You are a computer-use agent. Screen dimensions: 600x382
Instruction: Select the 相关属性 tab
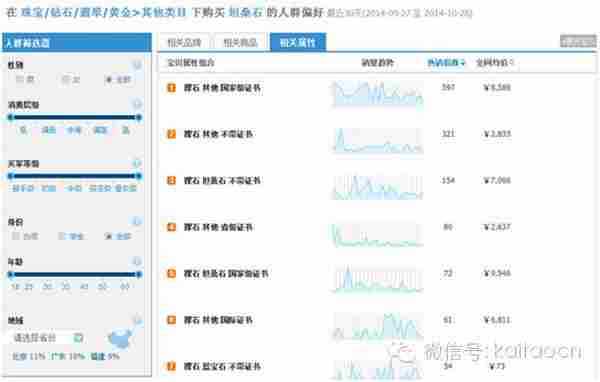point(298,42)
